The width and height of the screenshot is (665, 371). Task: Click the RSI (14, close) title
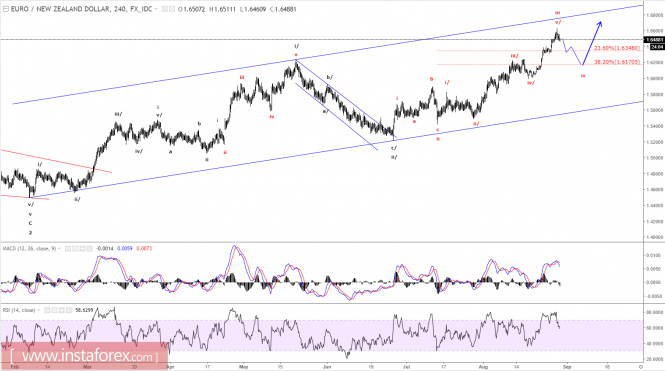[19, 310]
